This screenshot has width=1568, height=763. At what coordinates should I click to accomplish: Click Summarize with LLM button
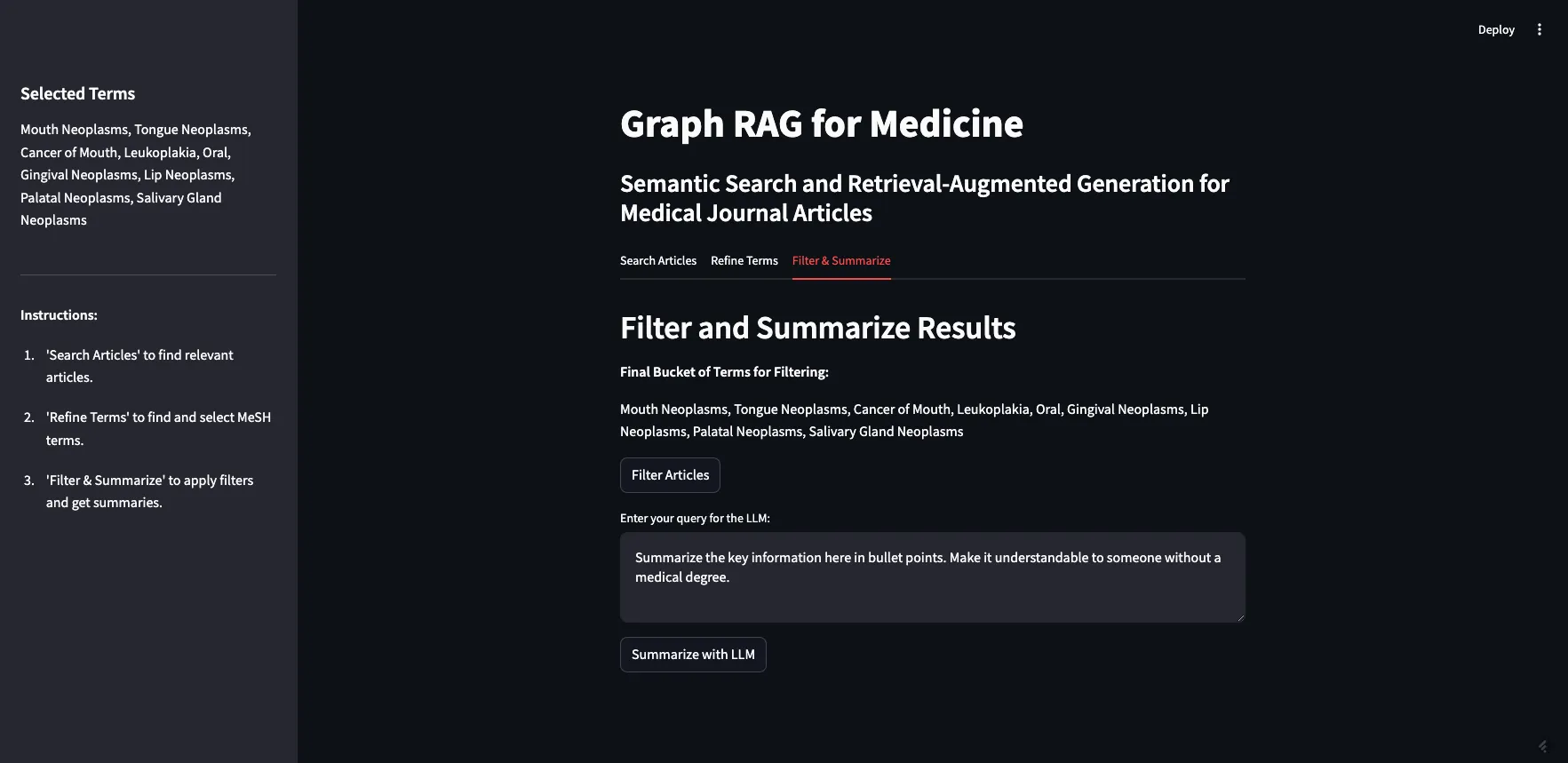693,655
